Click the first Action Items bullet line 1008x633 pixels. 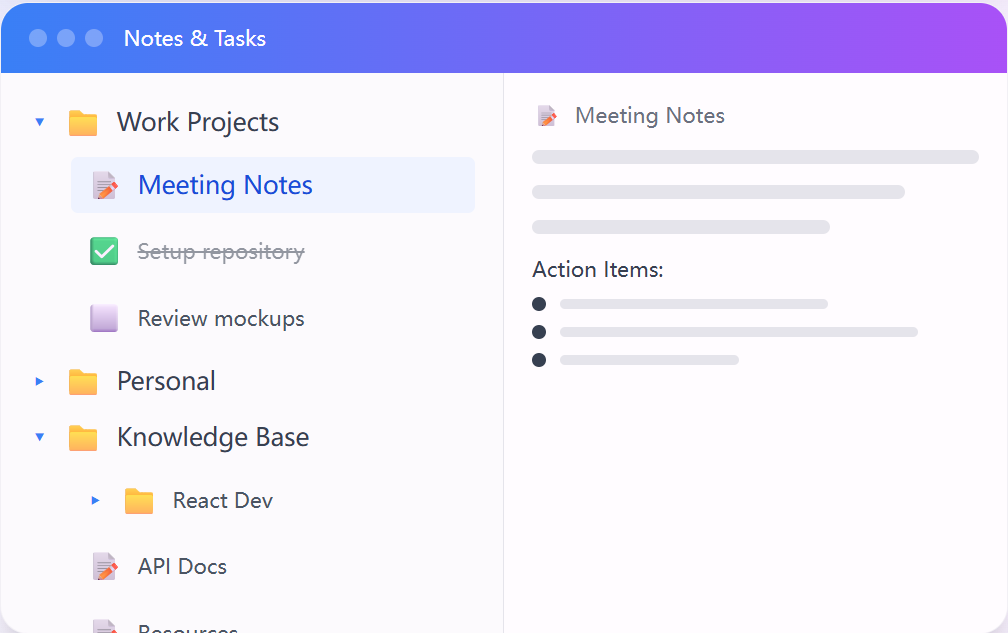(693, 304)
